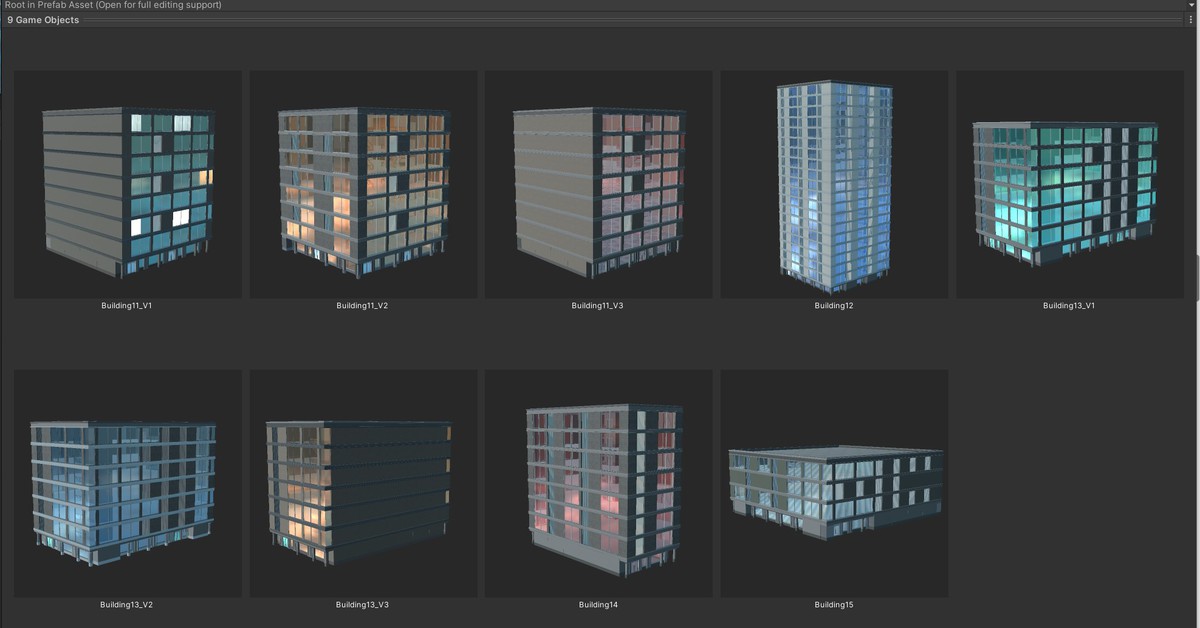The height and width of the screenshot is (628, 1200).
Task: Select the Building14 prefab thumbnail
Action: [597, 483]
